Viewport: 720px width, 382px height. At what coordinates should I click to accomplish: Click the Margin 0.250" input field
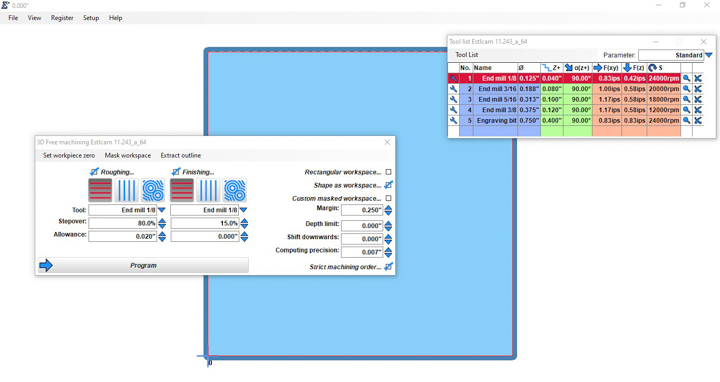point(362,210)
